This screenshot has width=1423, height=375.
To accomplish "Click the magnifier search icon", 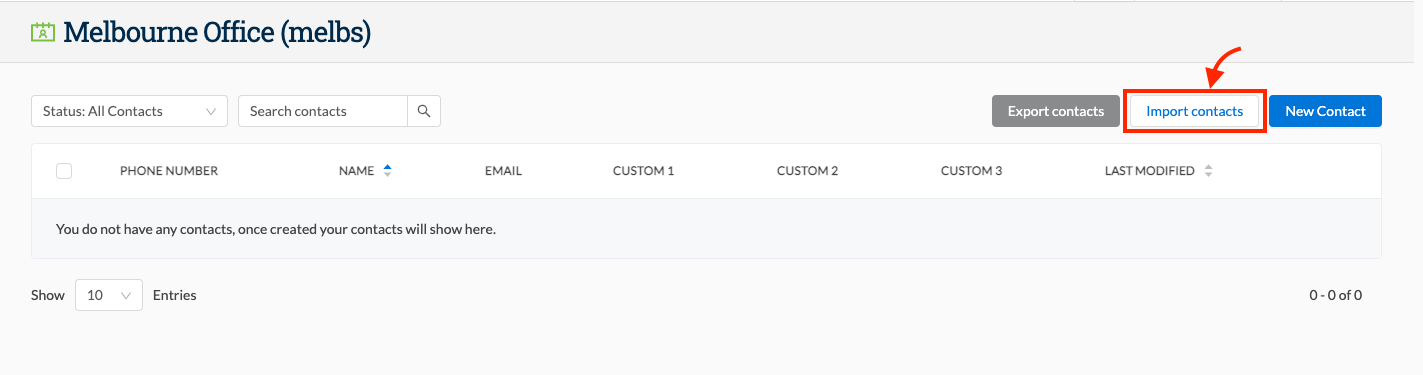I will [x=424, y=111].
